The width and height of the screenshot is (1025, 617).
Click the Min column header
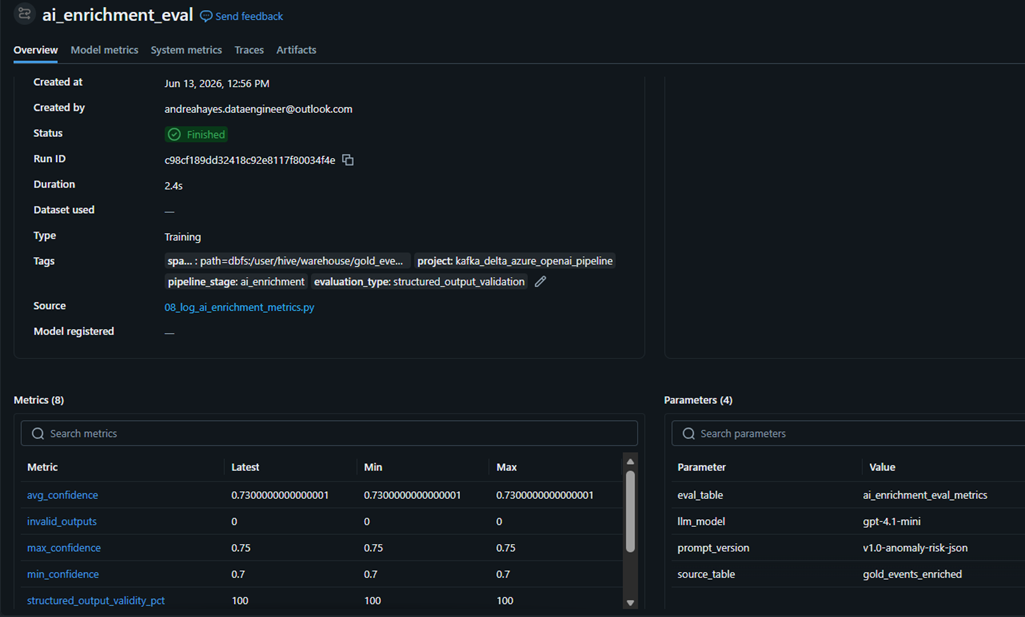coord(373,467)
